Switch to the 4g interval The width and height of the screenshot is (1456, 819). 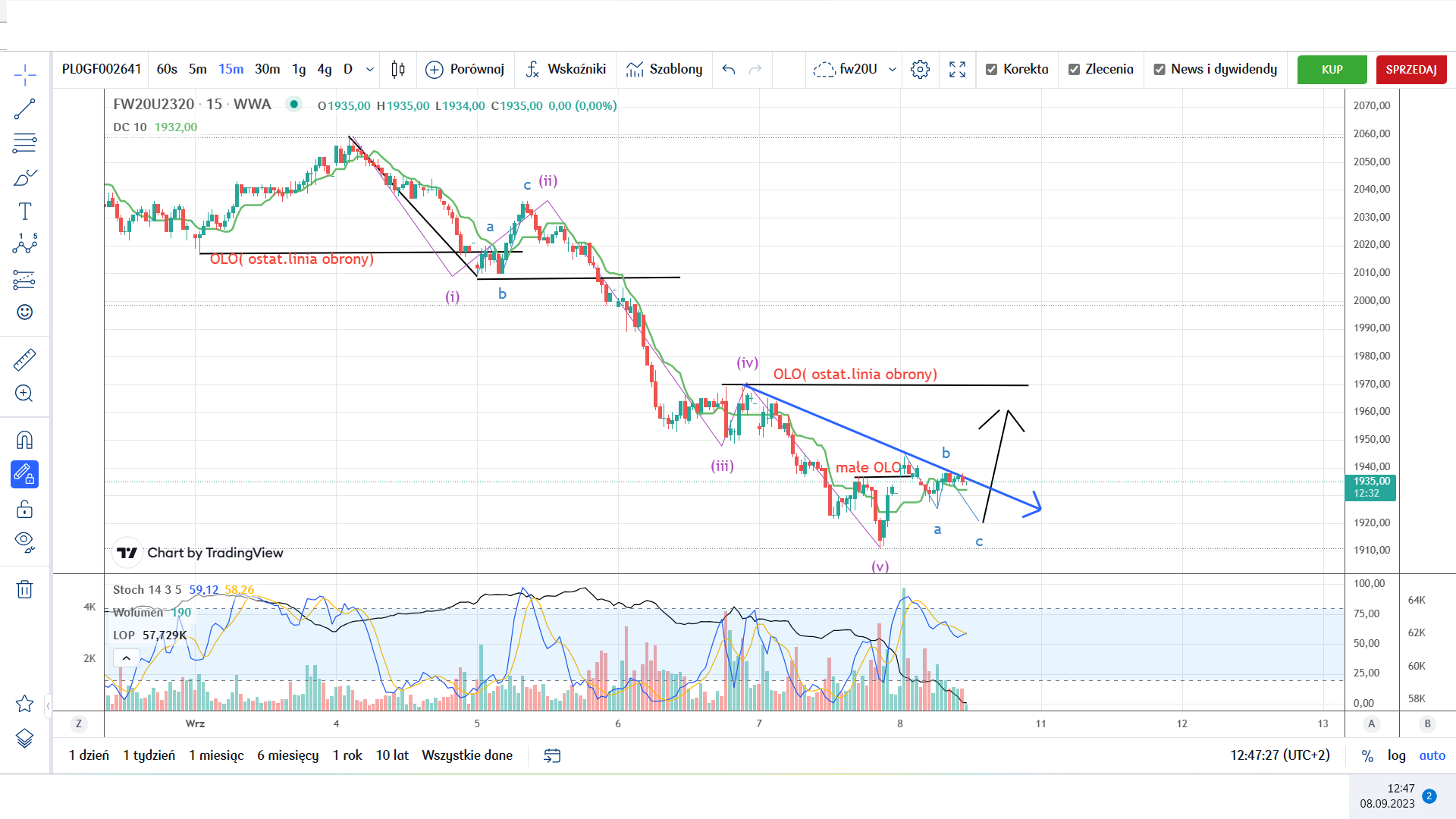pos(325,70)
